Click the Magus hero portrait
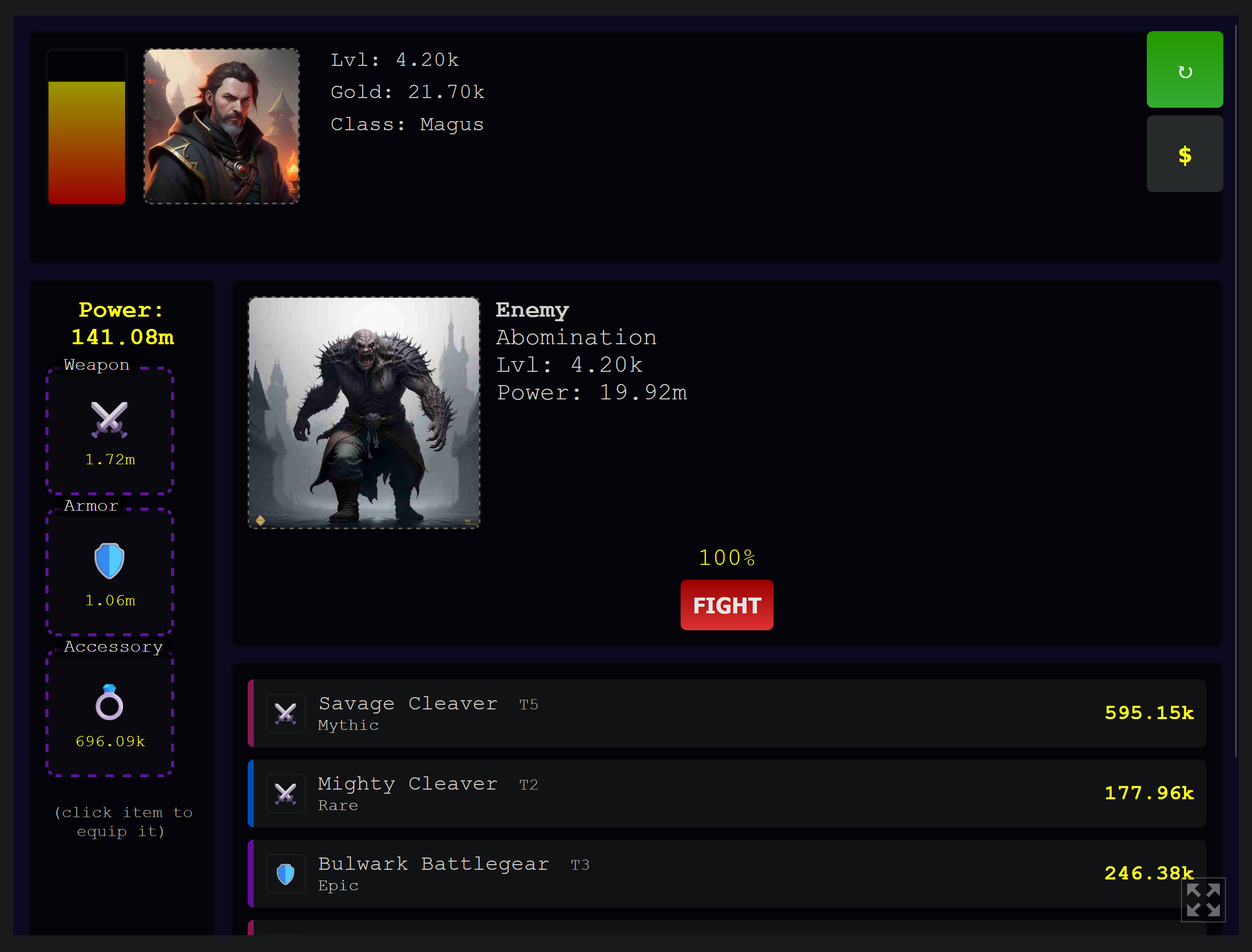Image resolution: width=1252 pixels, height=952 pixels. click(222, 126)
